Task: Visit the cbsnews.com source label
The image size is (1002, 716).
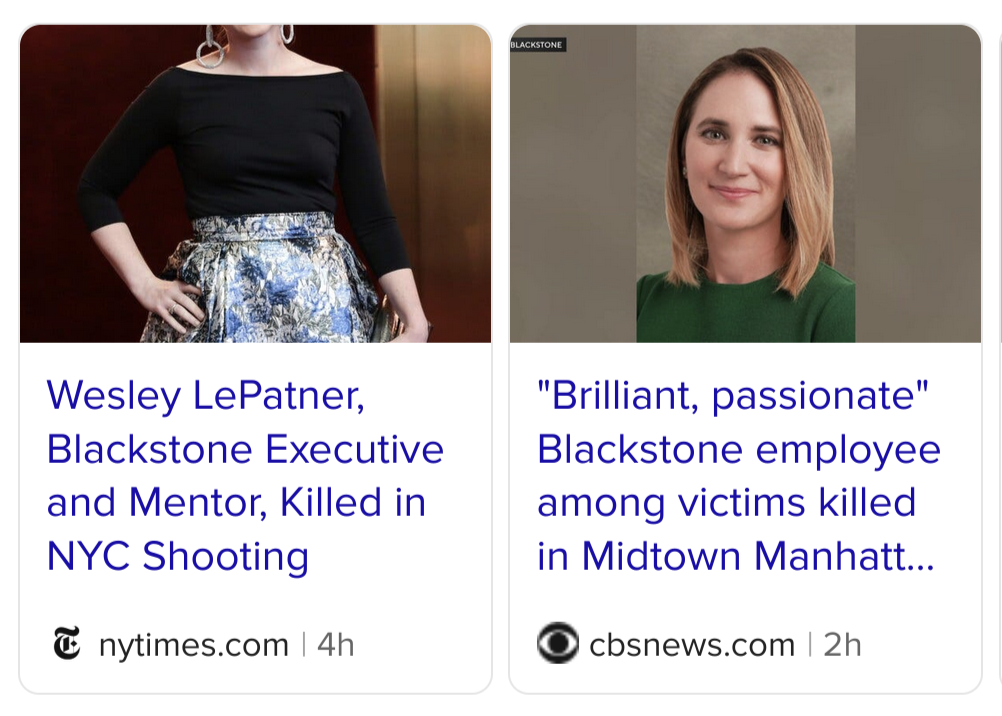Action: tap(692, 645)
